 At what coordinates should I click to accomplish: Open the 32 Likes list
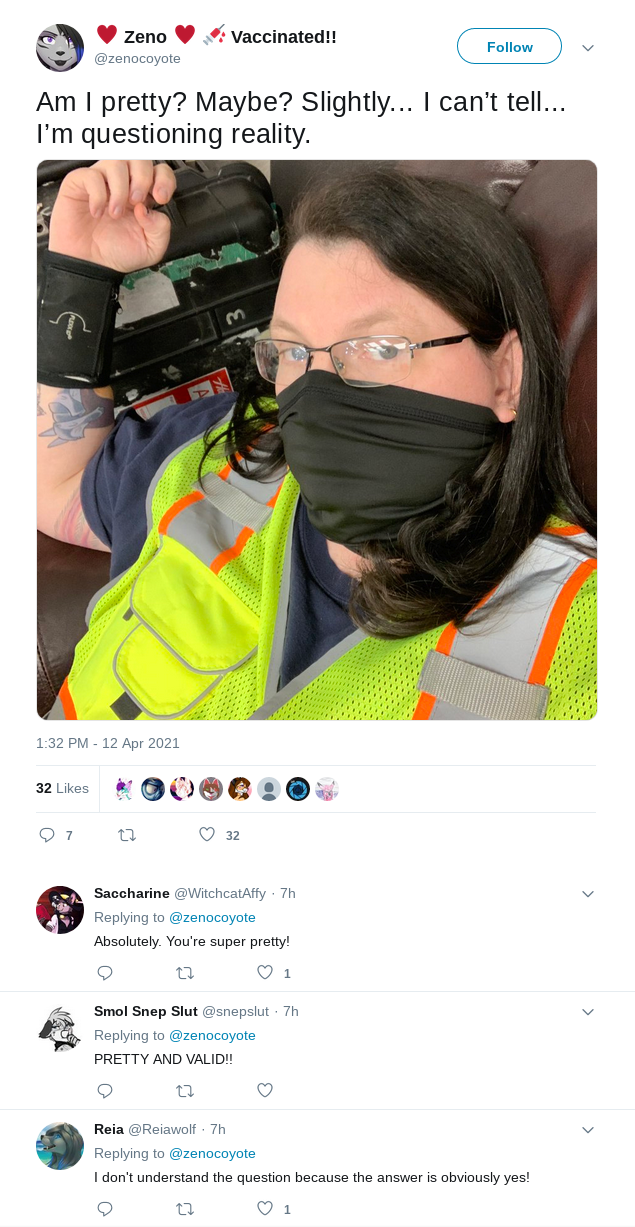click(x=62, y=788)
